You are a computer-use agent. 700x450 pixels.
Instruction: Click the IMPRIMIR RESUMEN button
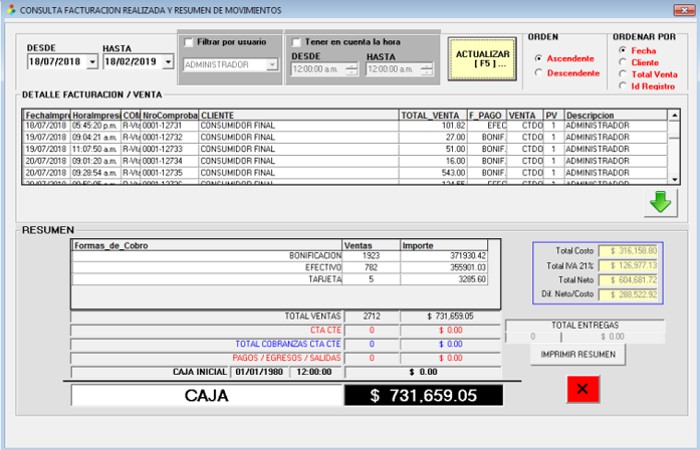coord(577,354)
